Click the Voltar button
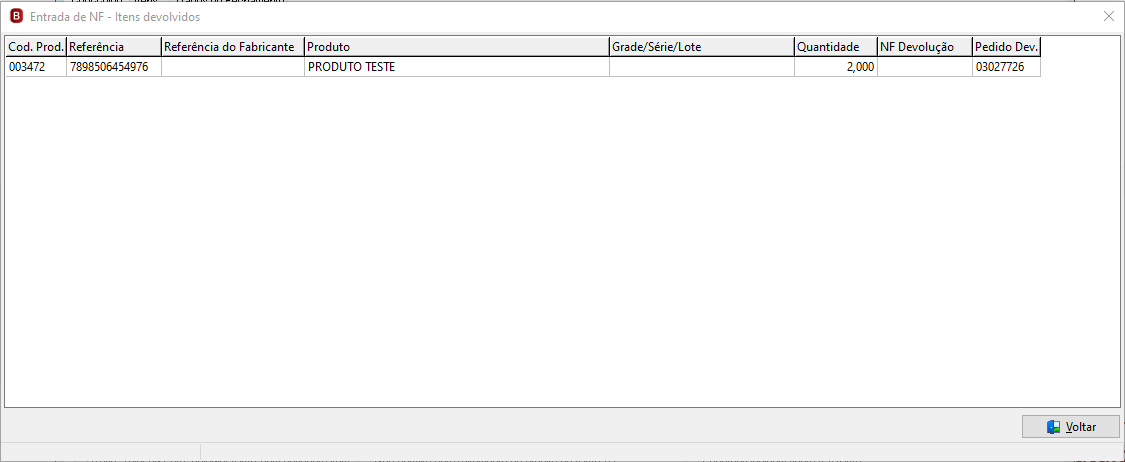1125x462 pixels. (x=1070, y=427)
